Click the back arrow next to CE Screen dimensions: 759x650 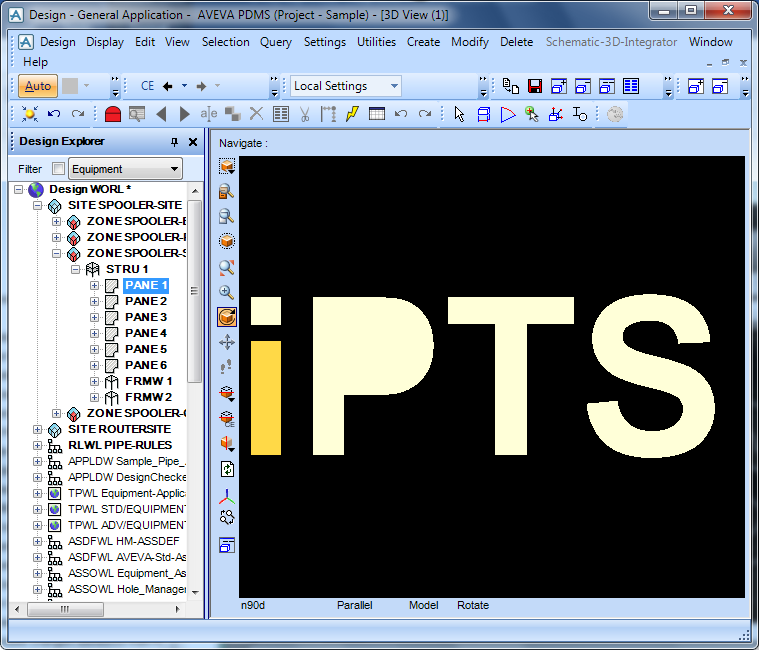click(167, 86)
